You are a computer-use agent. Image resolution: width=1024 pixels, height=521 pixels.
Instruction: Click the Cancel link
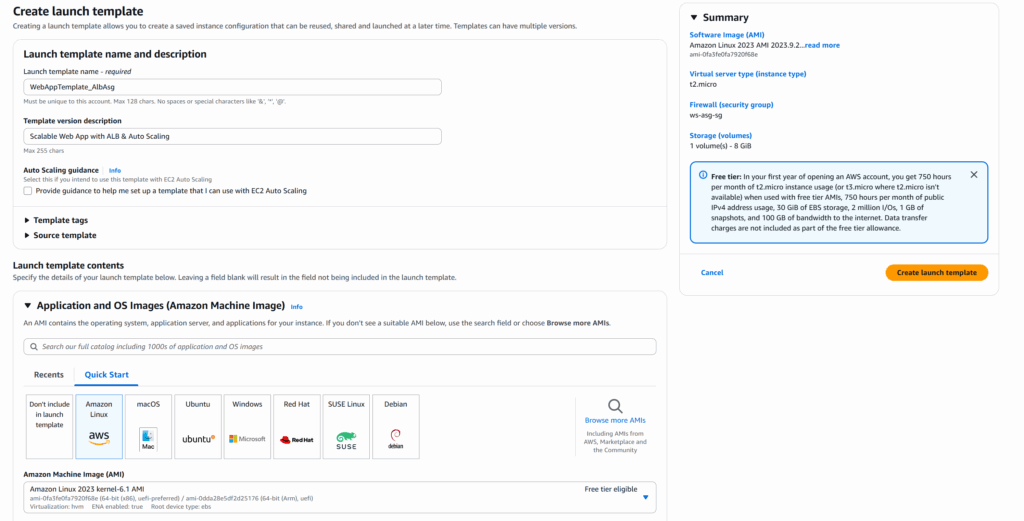711,273
